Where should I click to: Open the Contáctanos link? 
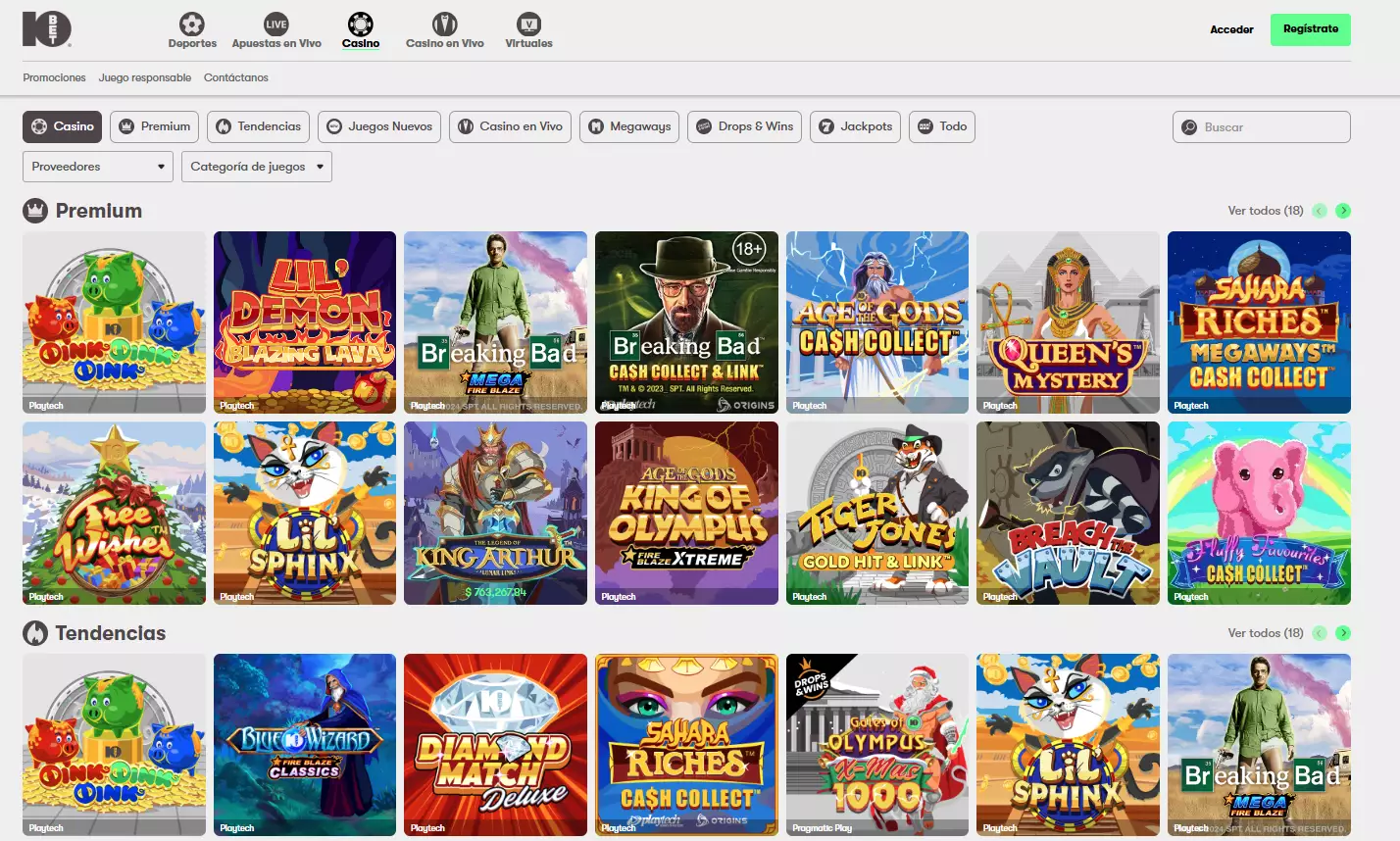tap(236, 77)
